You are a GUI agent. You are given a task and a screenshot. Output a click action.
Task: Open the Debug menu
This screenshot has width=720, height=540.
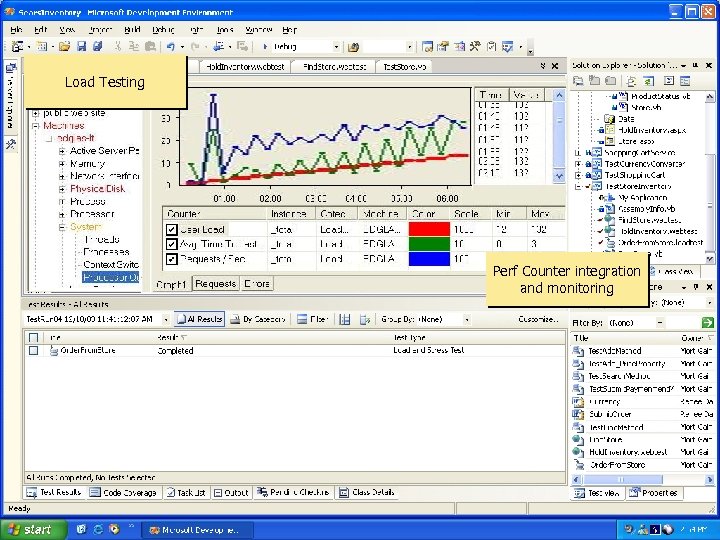(163, 30)
